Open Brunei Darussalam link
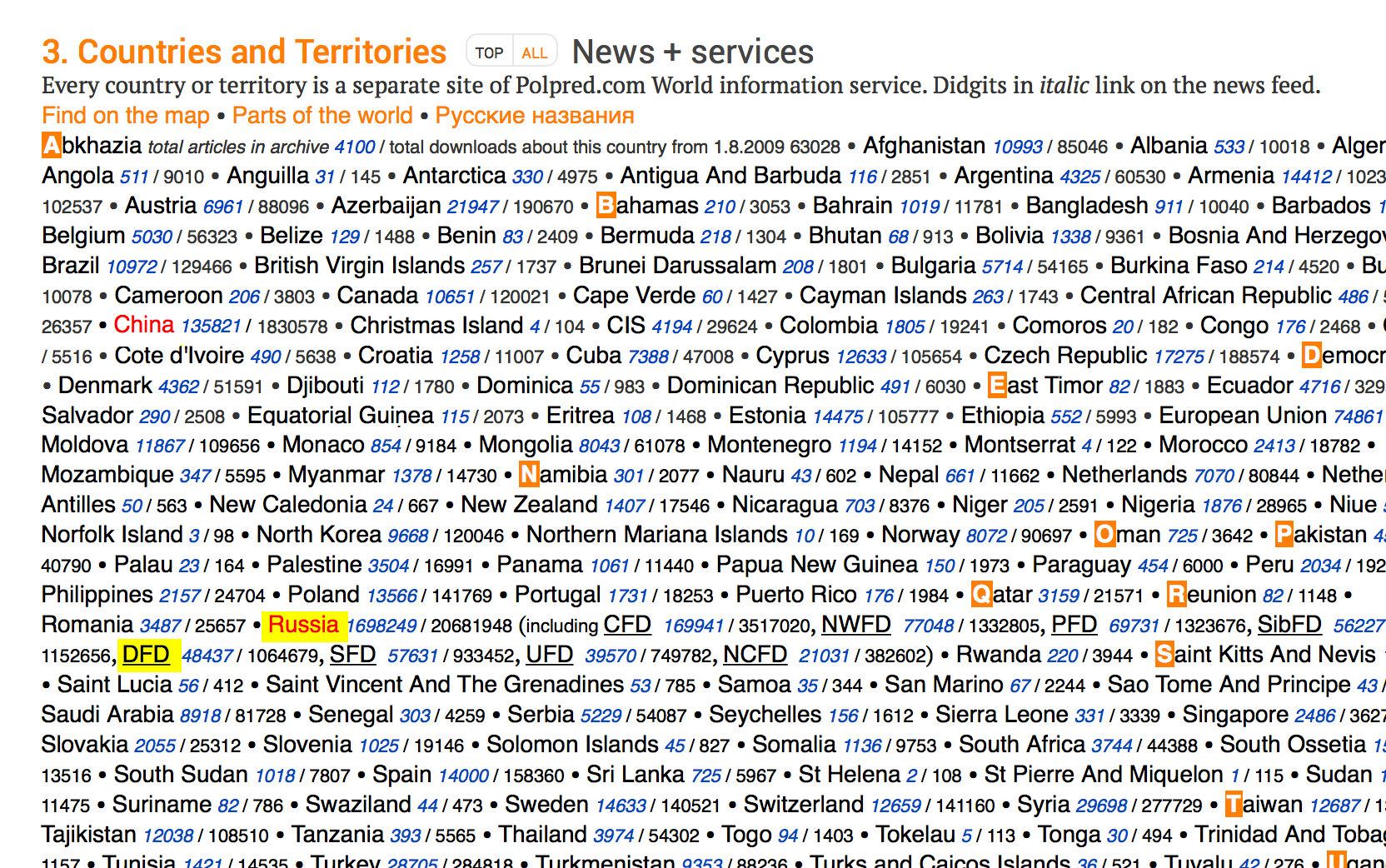The height and width of the screenshot is (868, 1386). point(677,266)
